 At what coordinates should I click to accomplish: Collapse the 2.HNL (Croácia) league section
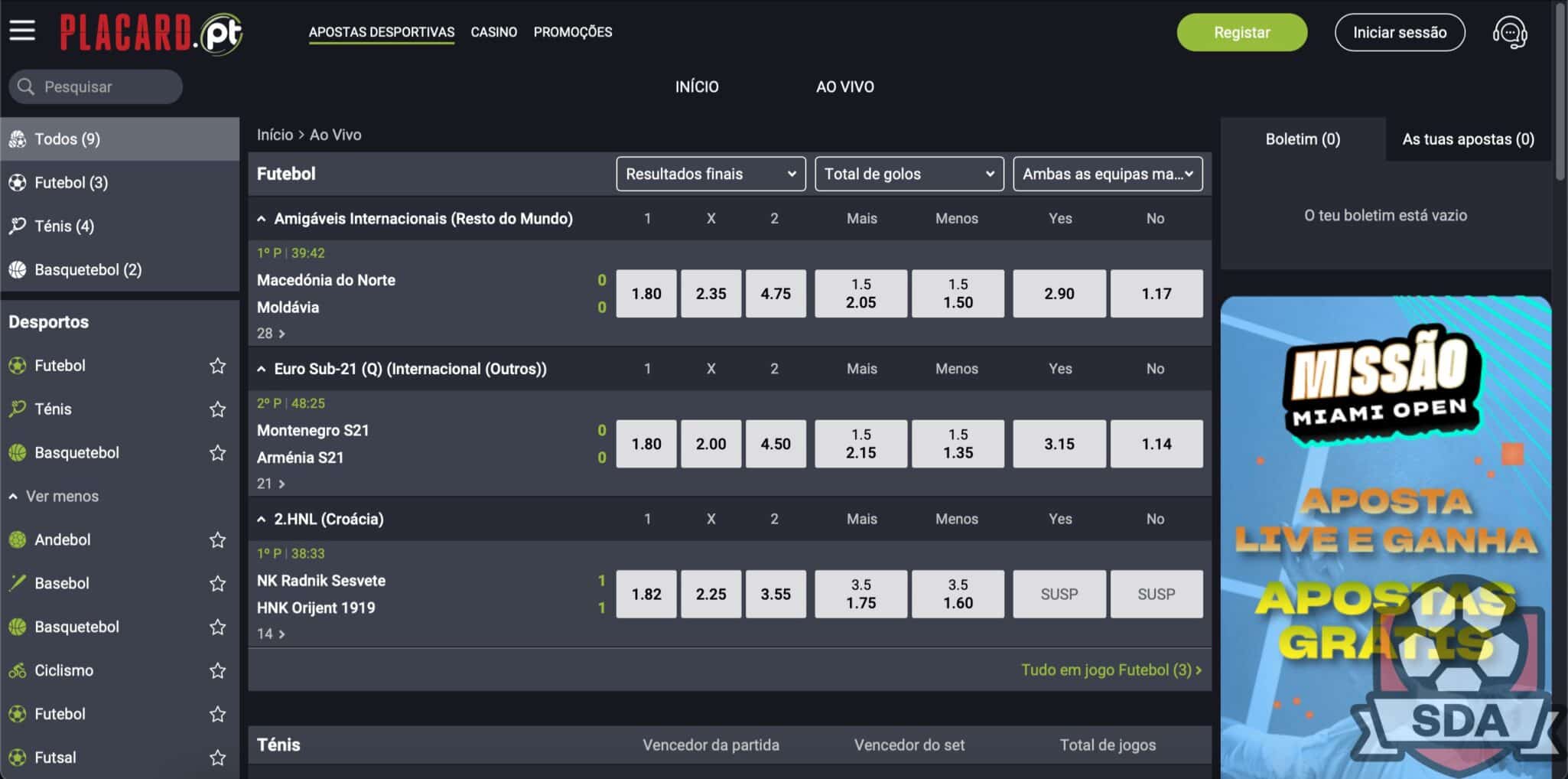click(262, 519)
